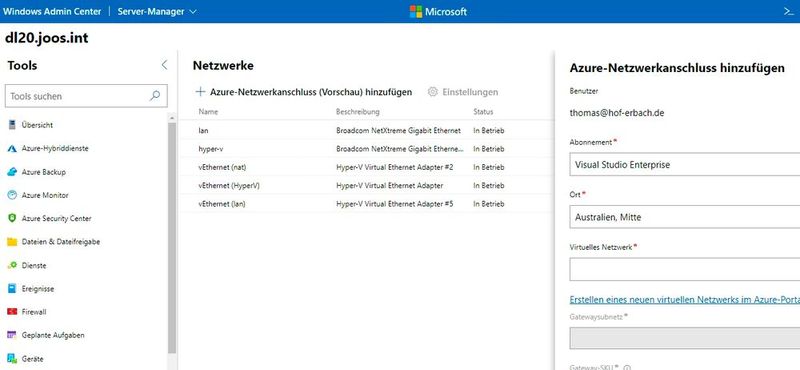The height and width of the screenshot is (370, 800).
Task: Click the Azure-Hybriddienste icon
Action: pos(12,149)
